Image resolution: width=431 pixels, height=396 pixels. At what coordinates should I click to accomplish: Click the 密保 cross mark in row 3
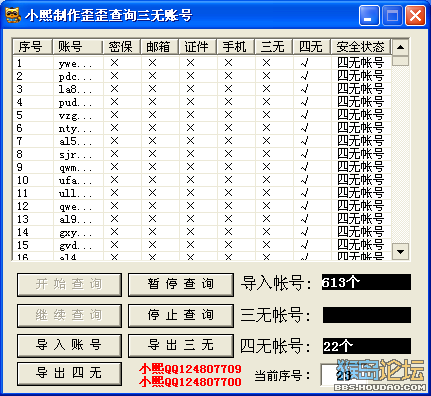[114, 89]
